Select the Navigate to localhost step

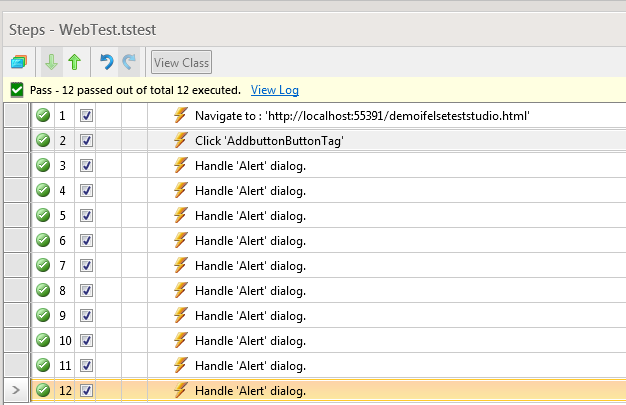[x=361, y=116]
